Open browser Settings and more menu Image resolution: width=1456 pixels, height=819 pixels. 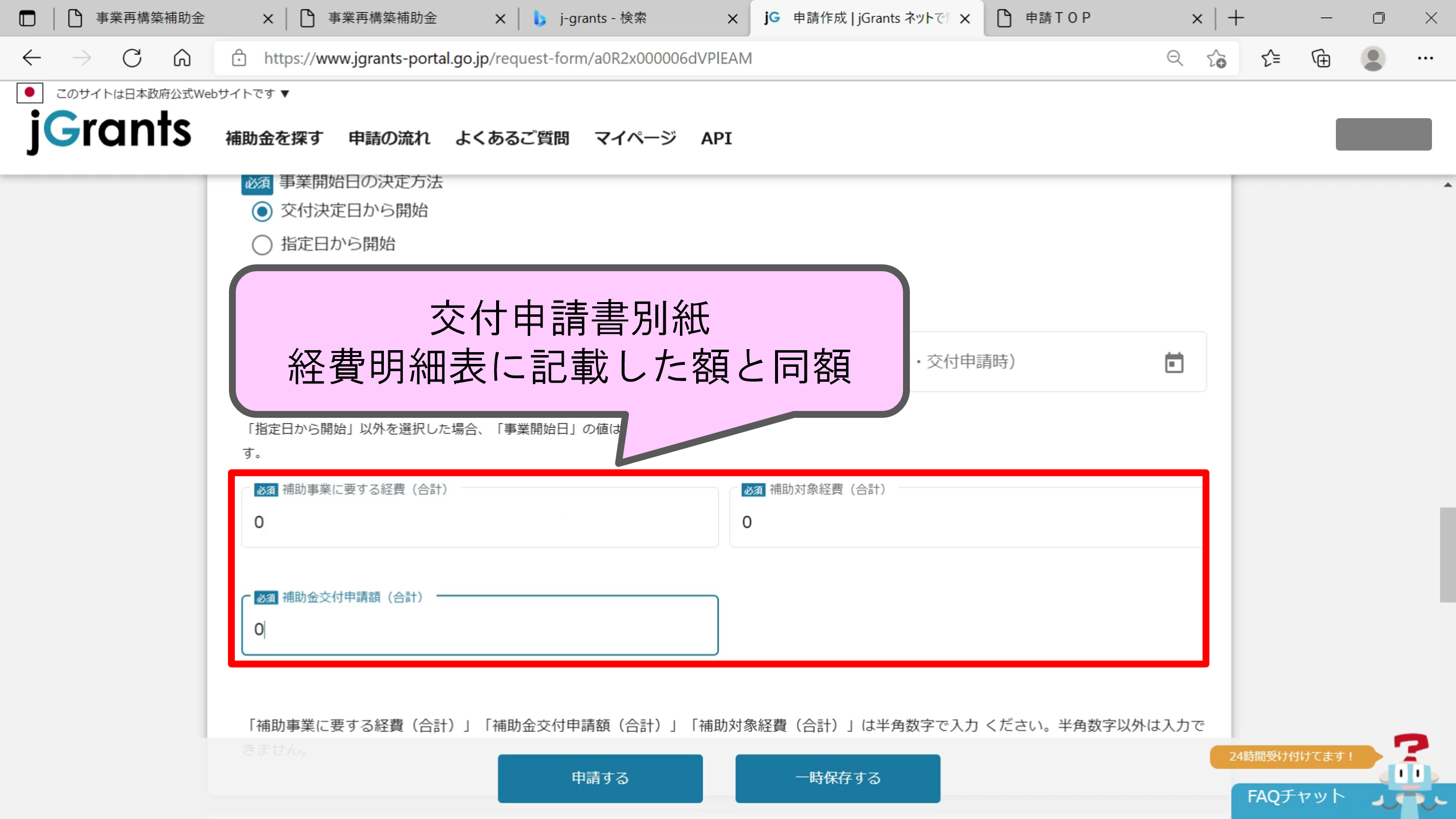click(1425, 58)
